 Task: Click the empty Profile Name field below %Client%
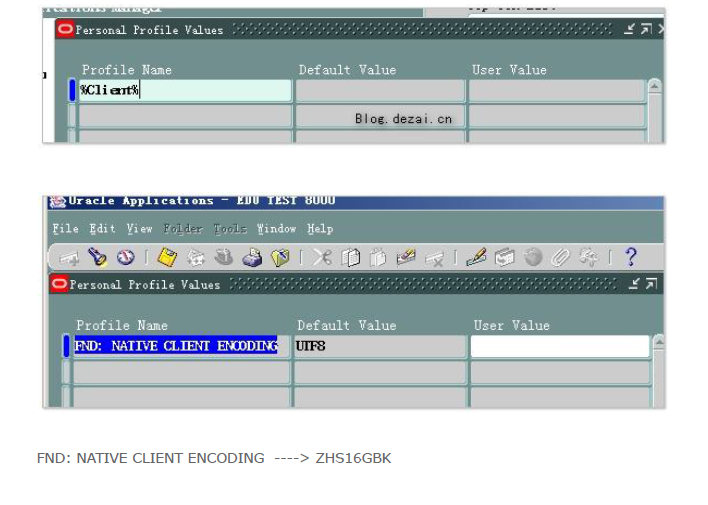tap(185, 116)
